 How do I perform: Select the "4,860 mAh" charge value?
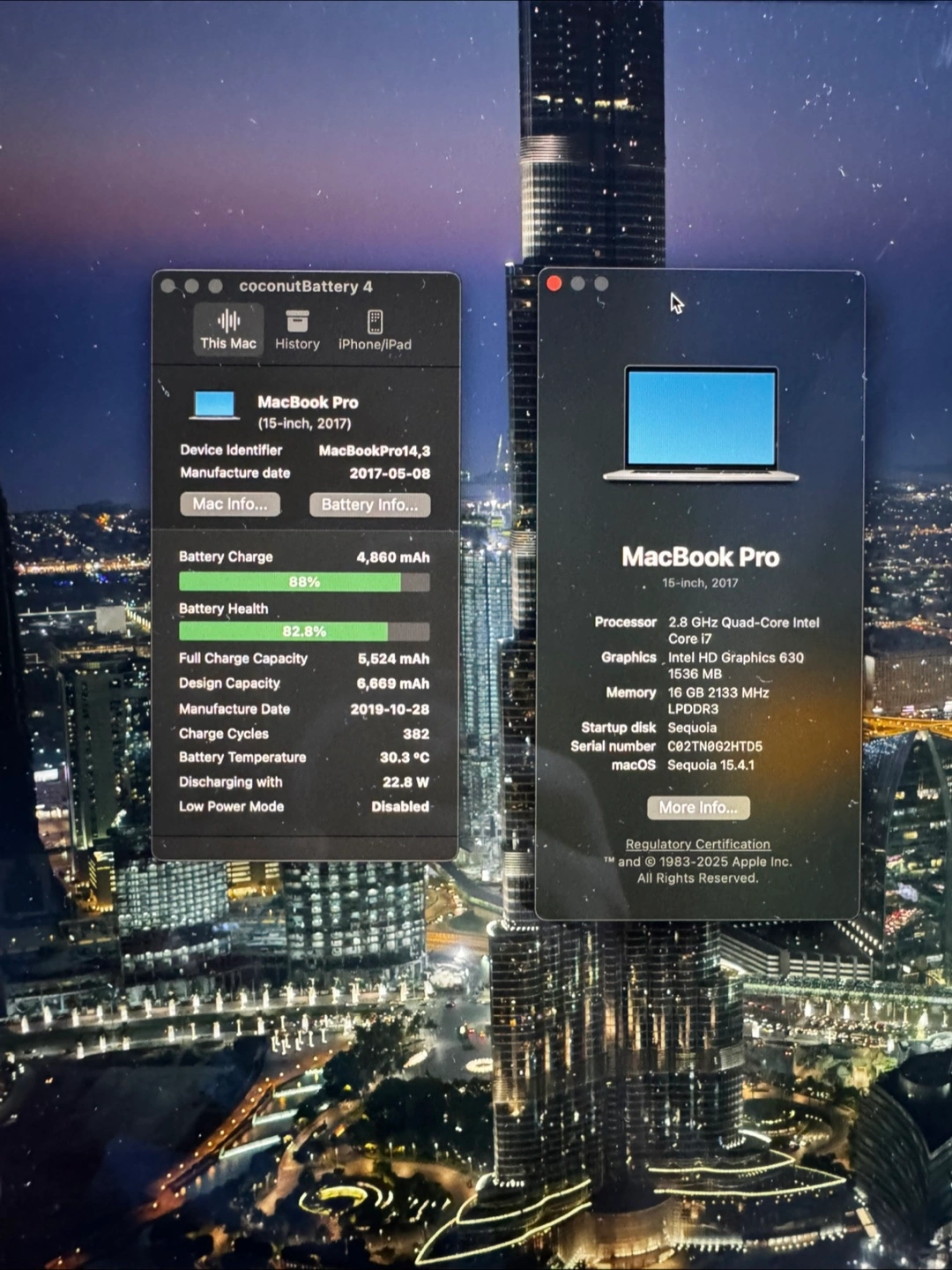click(x=393, y=557)
